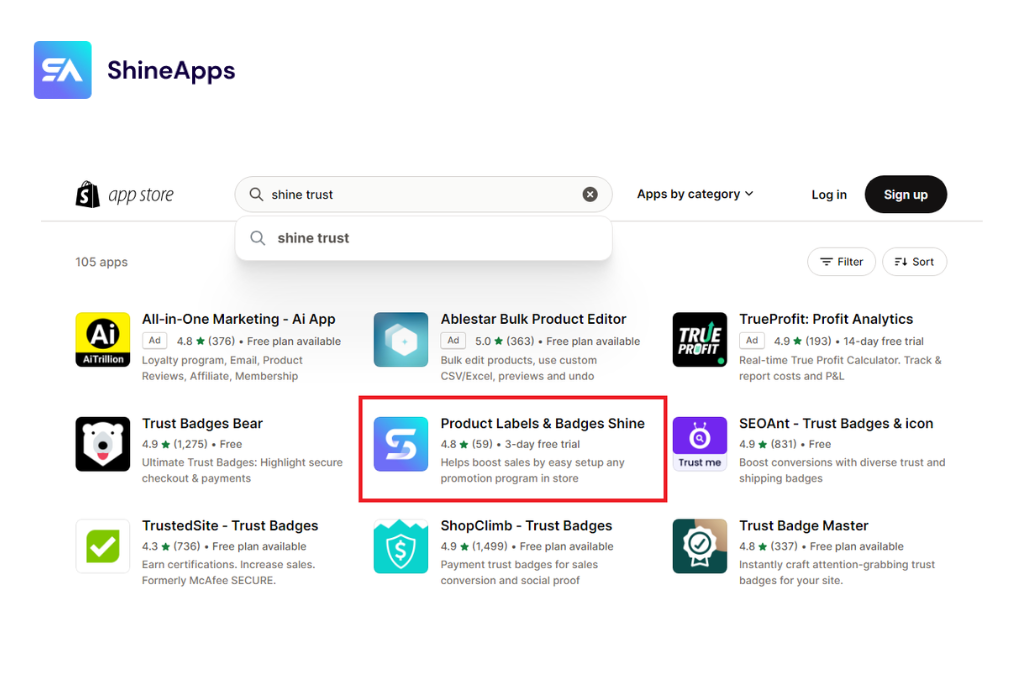Open the AiTrillion app icon
The width and height of the screenshot is (1024, 700).
[103, 340]
